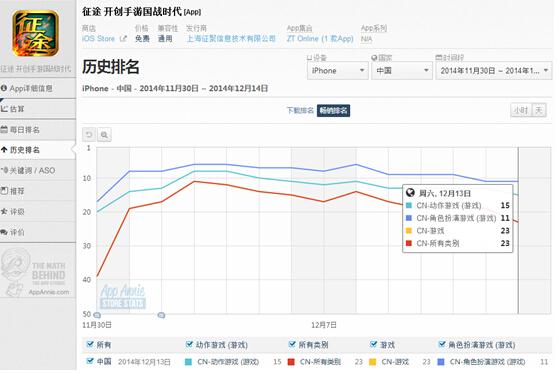Viewport: 559px width, 373px height.
Task: Click the App Annie Store Stats watermark logo
Action: (123, 296)
